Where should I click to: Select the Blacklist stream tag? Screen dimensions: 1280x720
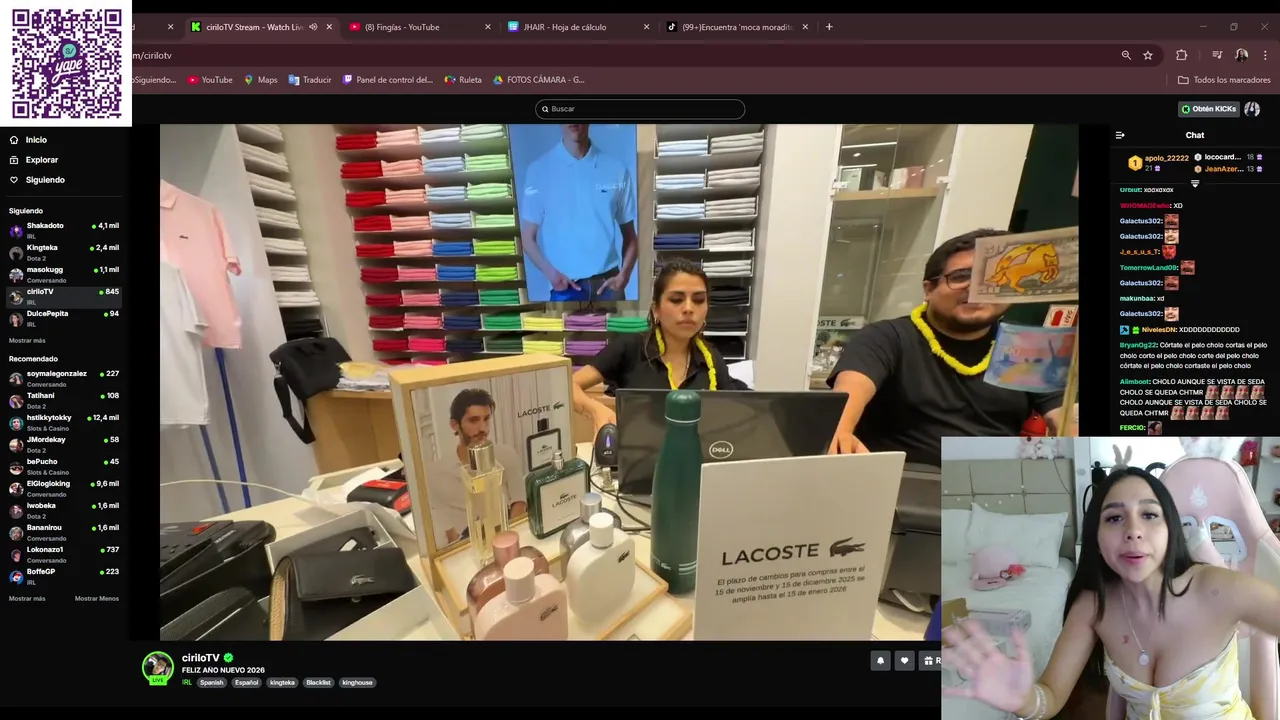[318, 683]
